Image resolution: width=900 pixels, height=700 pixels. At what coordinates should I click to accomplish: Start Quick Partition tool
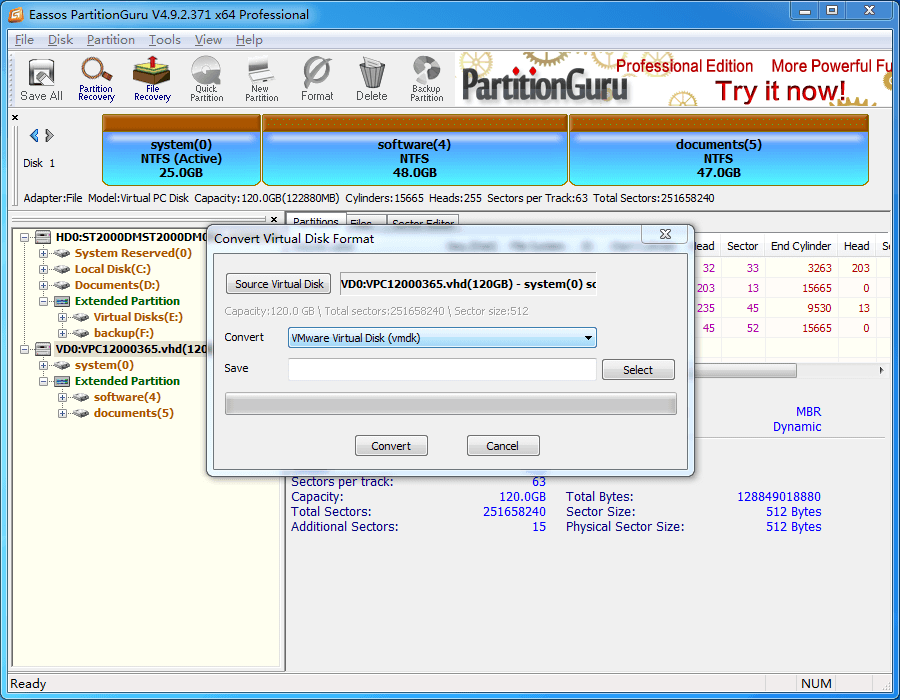tap(207, 80)
